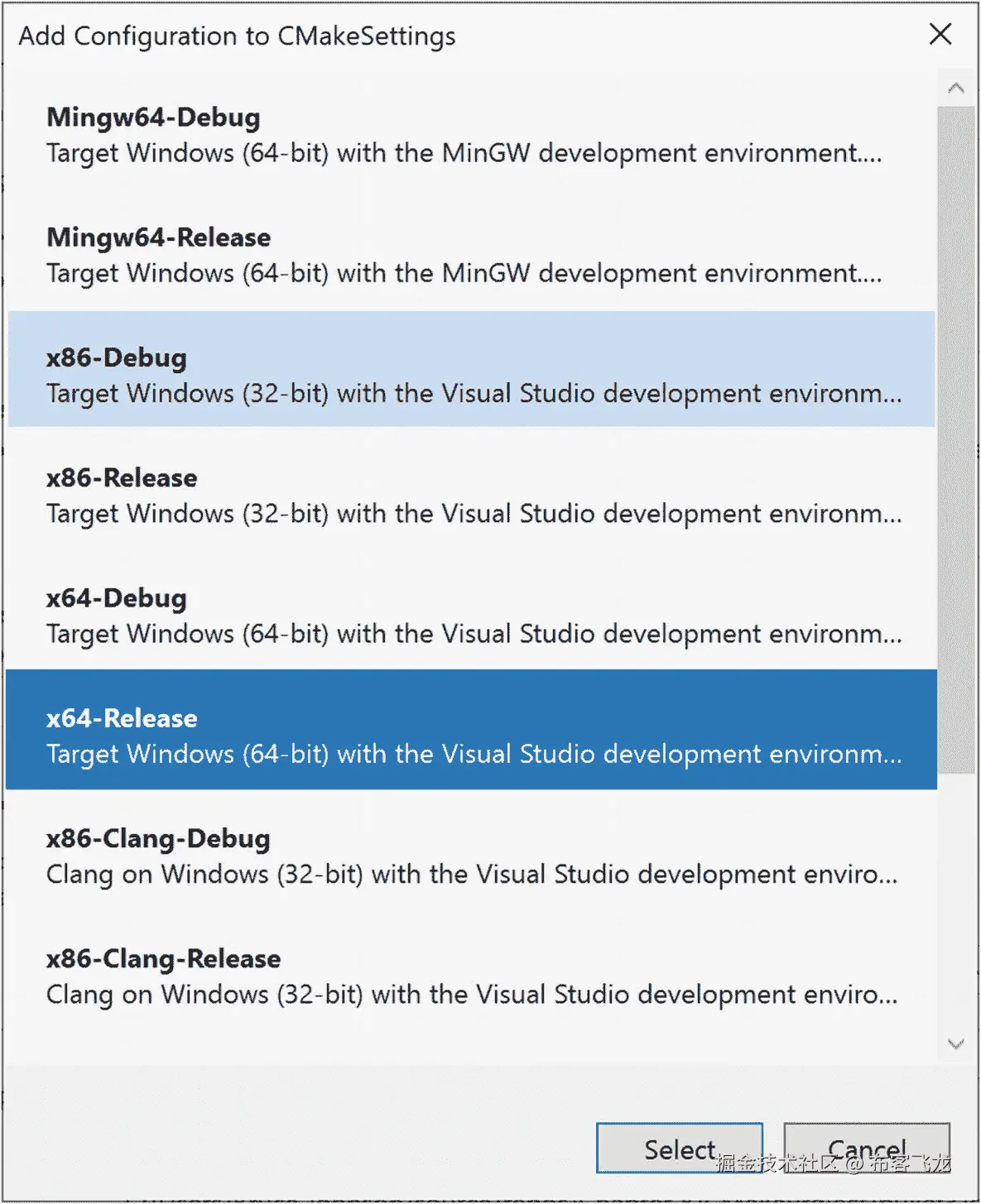
Task: Pick the x86-Debug configuration
Action: [472, 369]
